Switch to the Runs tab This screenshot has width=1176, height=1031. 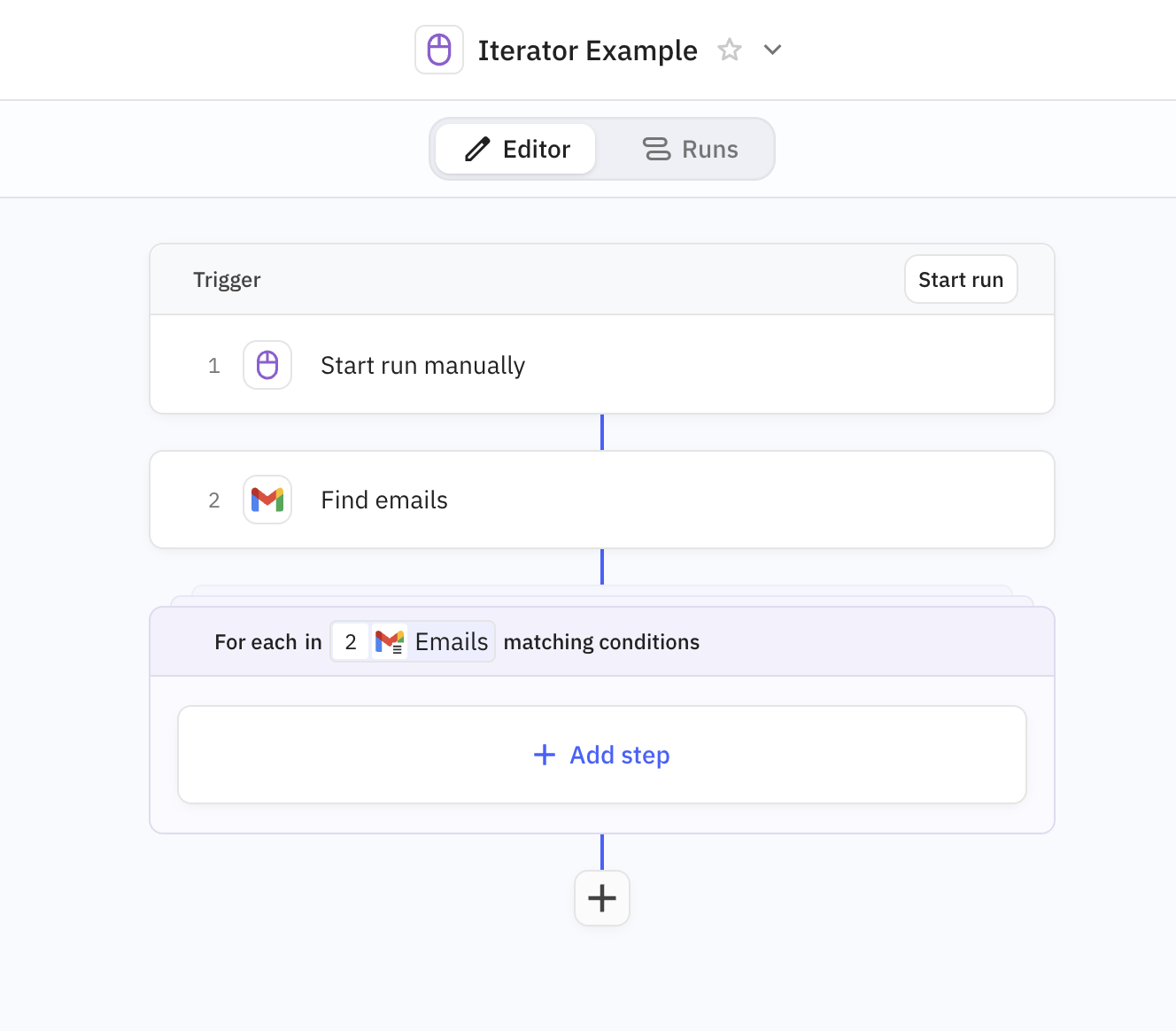(x=690, y=149)
